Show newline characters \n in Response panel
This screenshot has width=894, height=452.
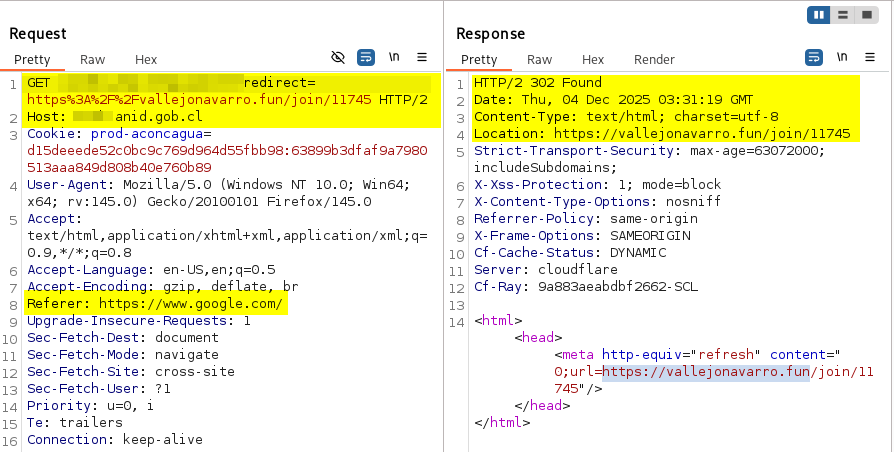842,57
